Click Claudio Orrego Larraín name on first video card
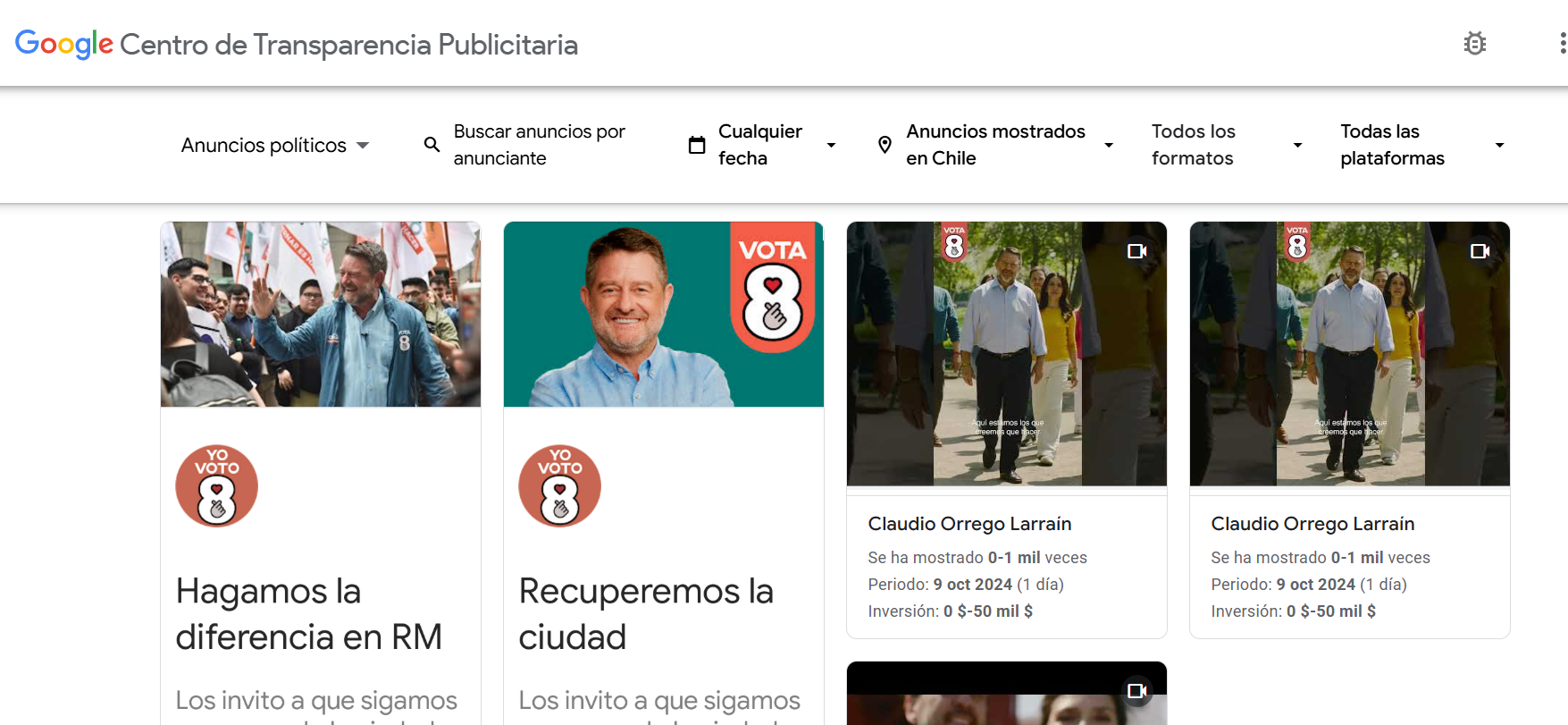 tap(969, 524)
